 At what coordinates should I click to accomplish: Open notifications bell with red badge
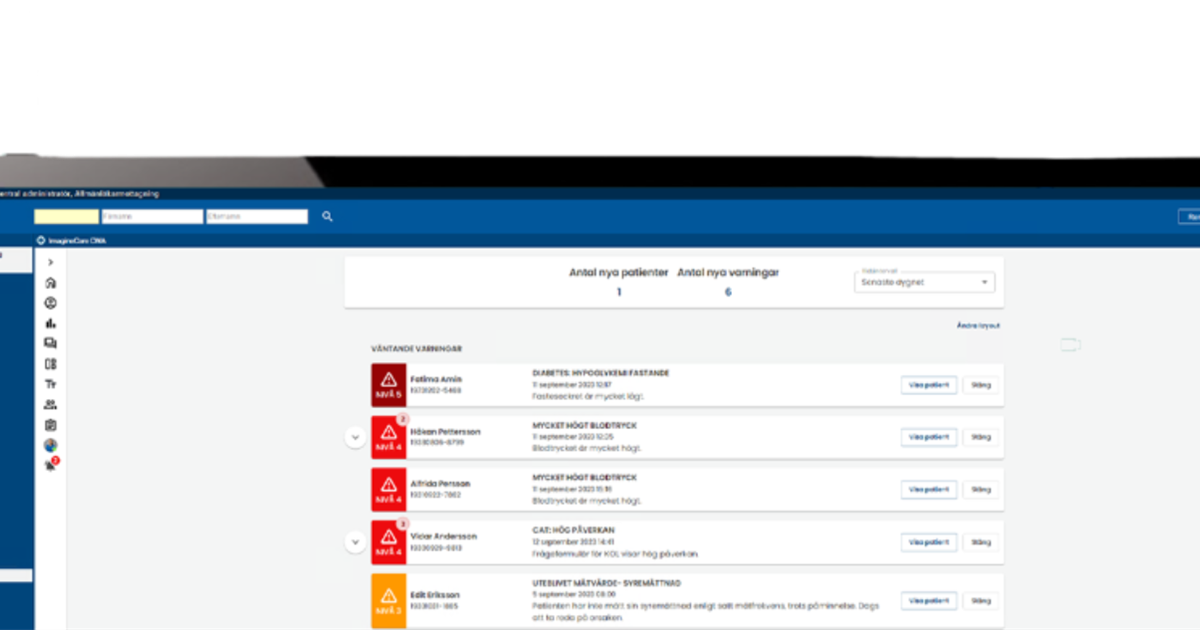50,464
